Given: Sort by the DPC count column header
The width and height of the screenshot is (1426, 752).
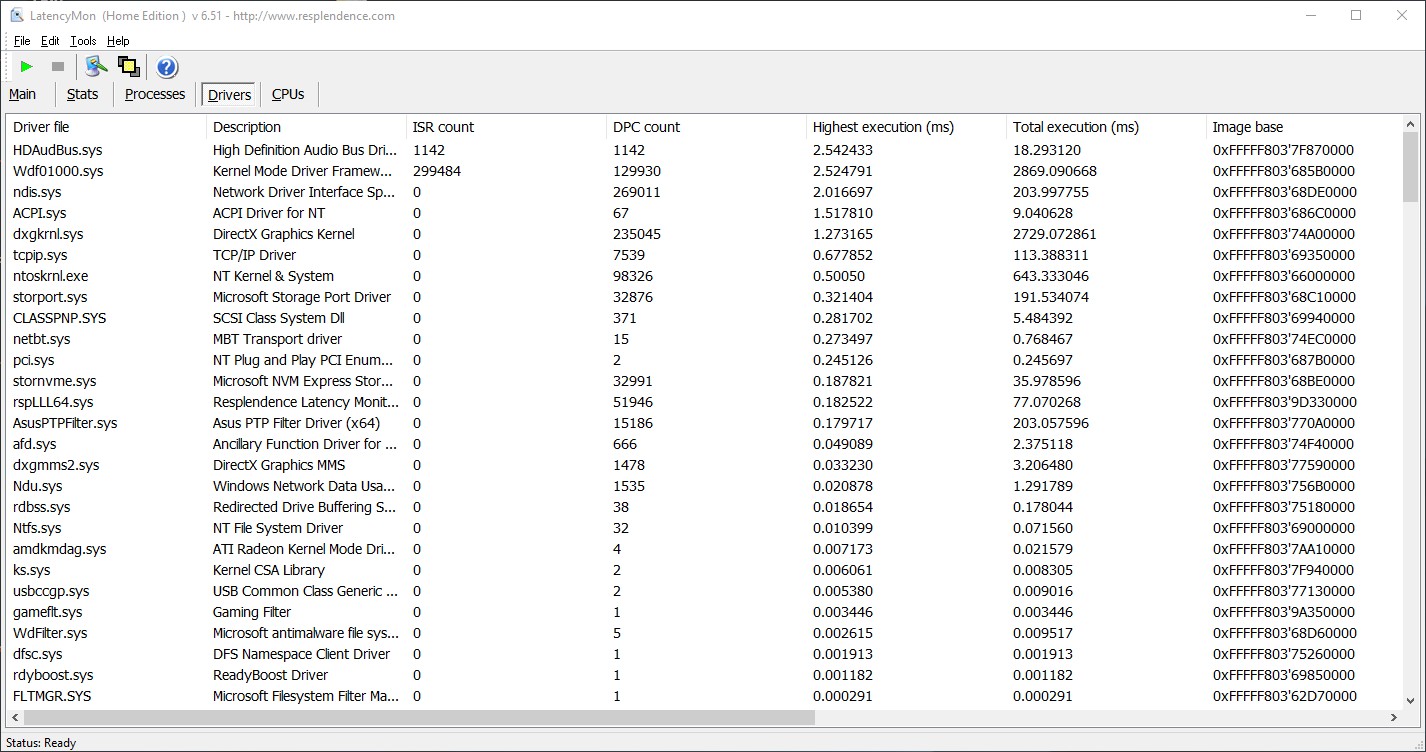Looking at the screenshot, I should (706, 127).
